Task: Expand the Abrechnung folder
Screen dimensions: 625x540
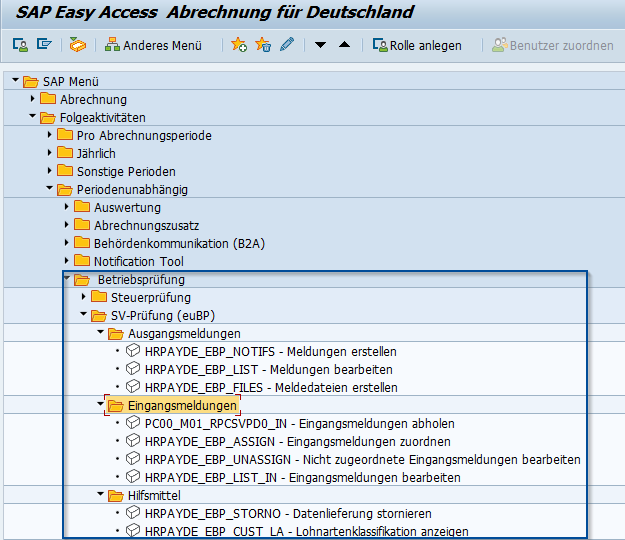Action: pos(33,99)
